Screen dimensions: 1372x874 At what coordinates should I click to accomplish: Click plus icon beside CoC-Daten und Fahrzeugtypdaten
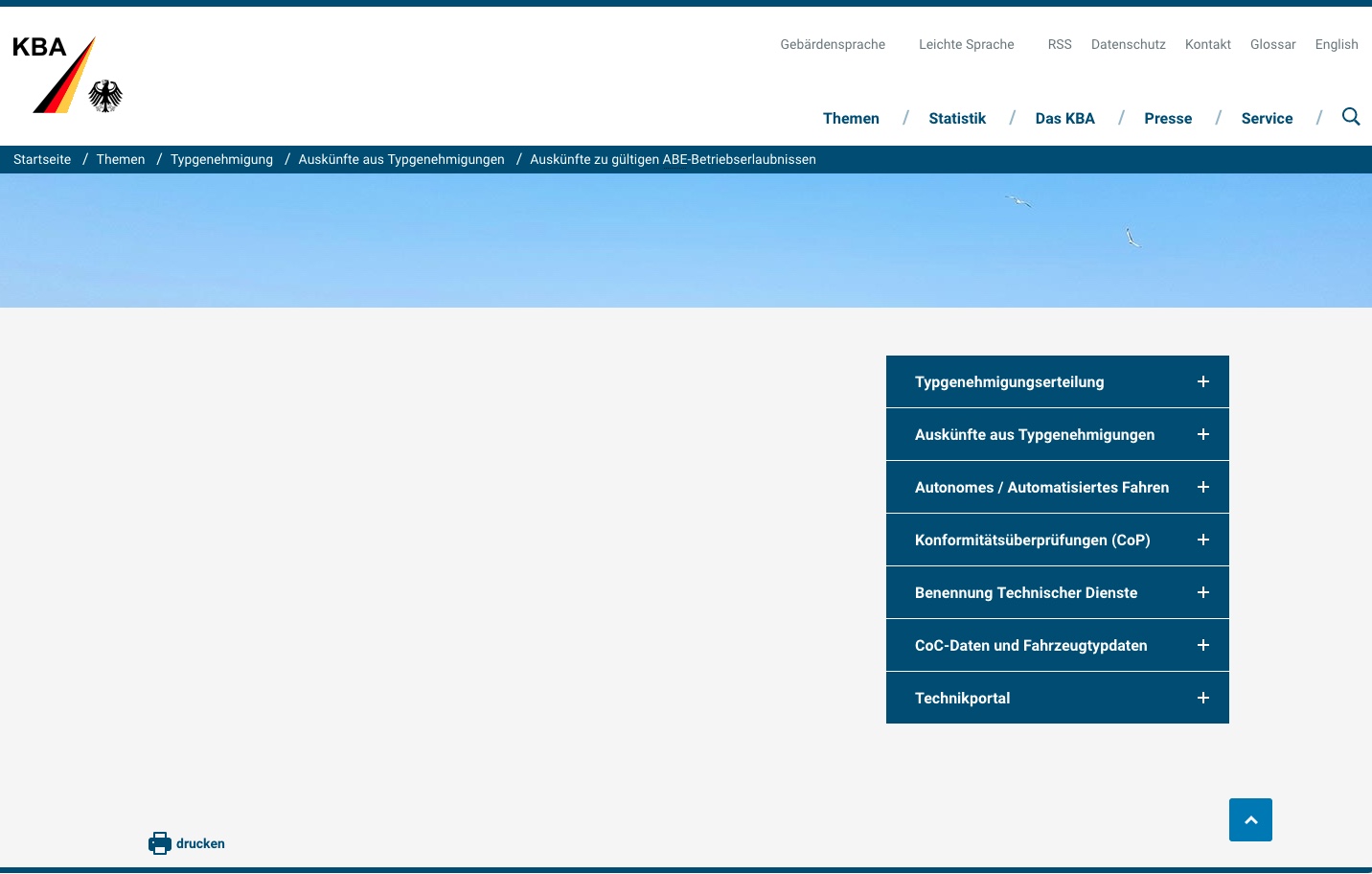pyautogui.click(x=1203, y=646)
